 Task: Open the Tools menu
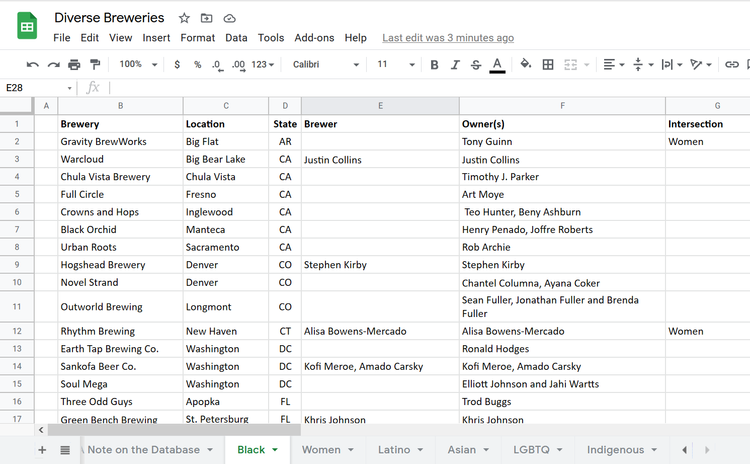[x=271, y=38]
